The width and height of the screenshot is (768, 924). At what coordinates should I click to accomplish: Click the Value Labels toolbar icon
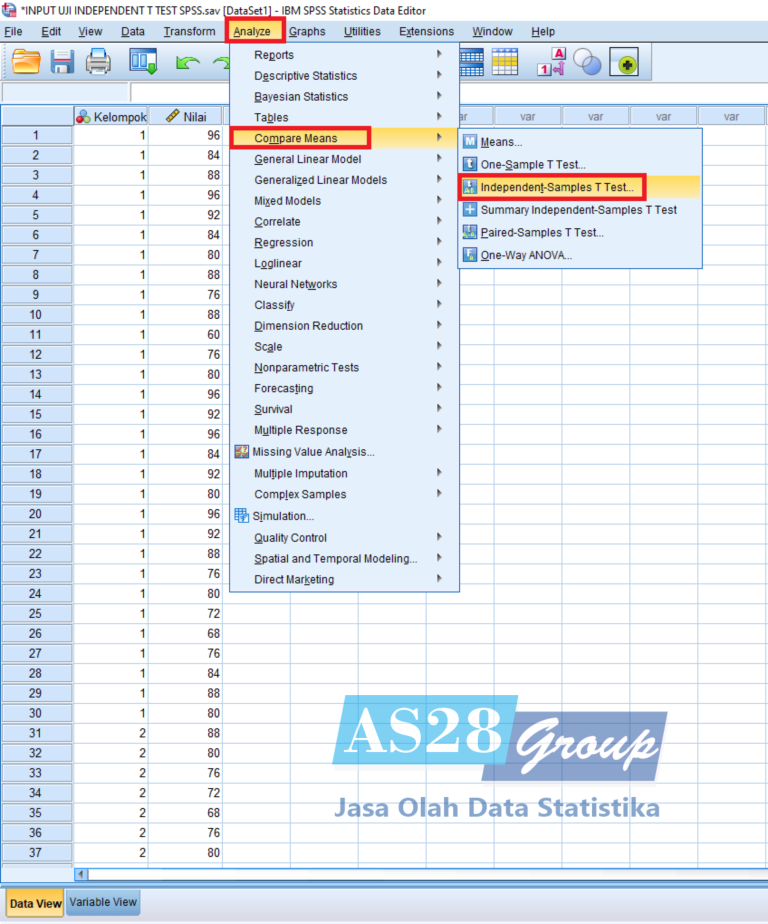(551, 63)
